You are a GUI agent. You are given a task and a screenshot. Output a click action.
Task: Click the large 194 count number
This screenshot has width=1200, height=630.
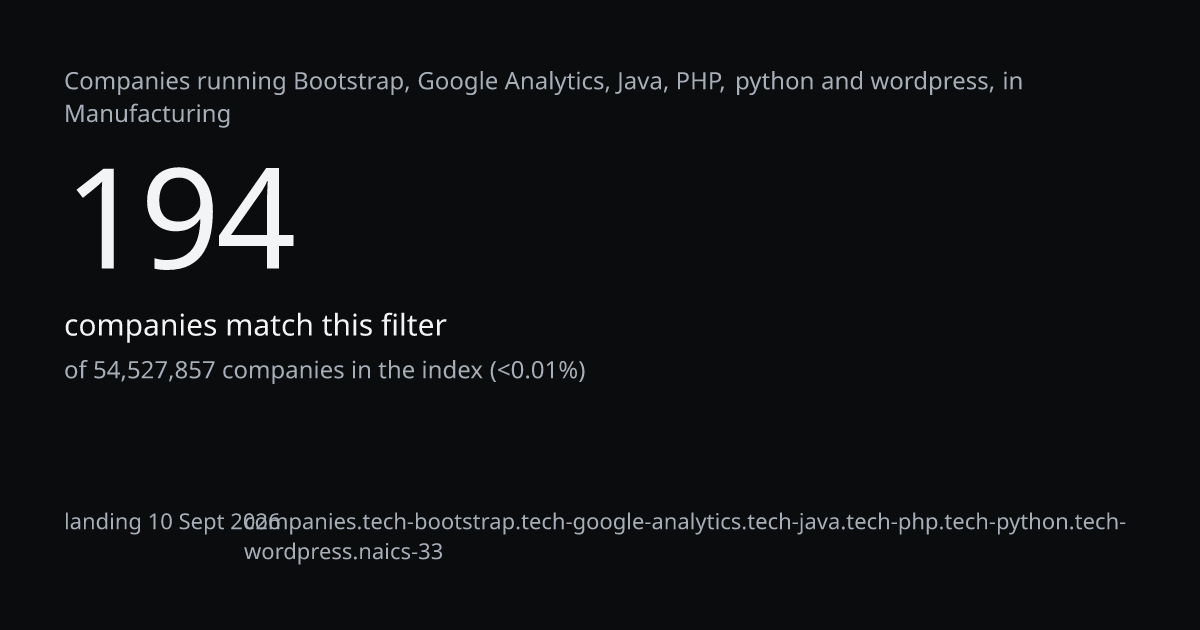(182, 220)
